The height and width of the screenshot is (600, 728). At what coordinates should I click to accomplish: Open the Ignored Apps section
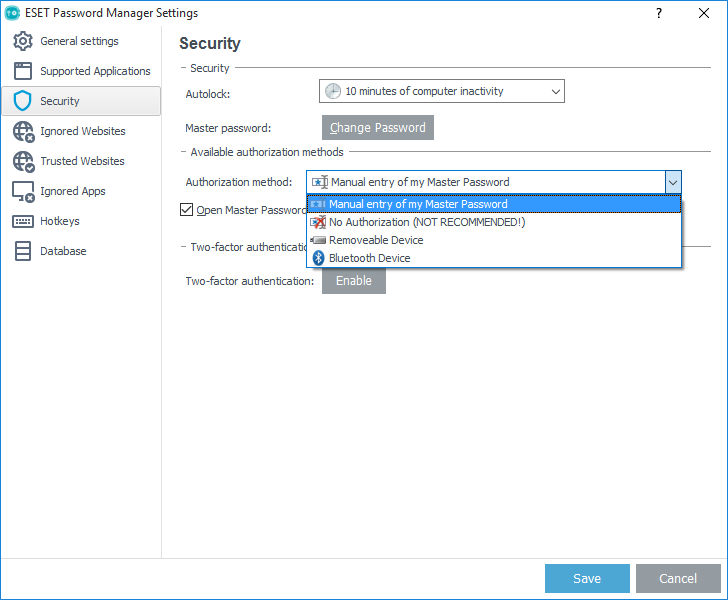(x=81, y=191)
